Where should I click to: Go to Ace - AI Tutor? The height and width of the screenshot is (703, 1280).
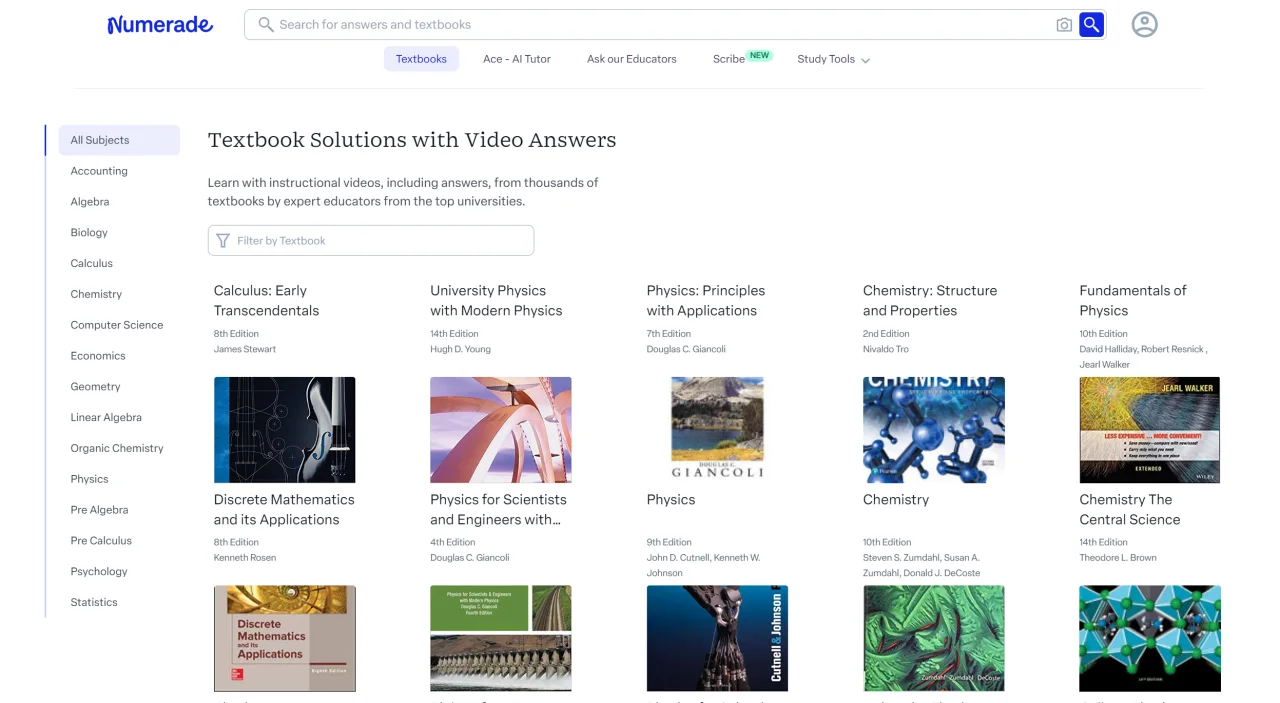tap(517, 59)
